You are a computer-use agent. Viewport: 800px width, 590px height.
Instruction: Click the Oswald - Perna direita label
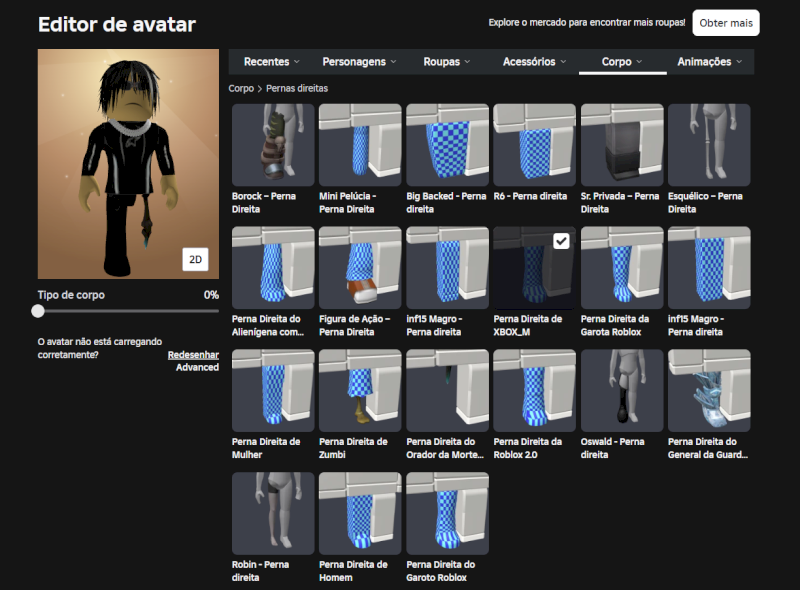(x=612, y=448)
